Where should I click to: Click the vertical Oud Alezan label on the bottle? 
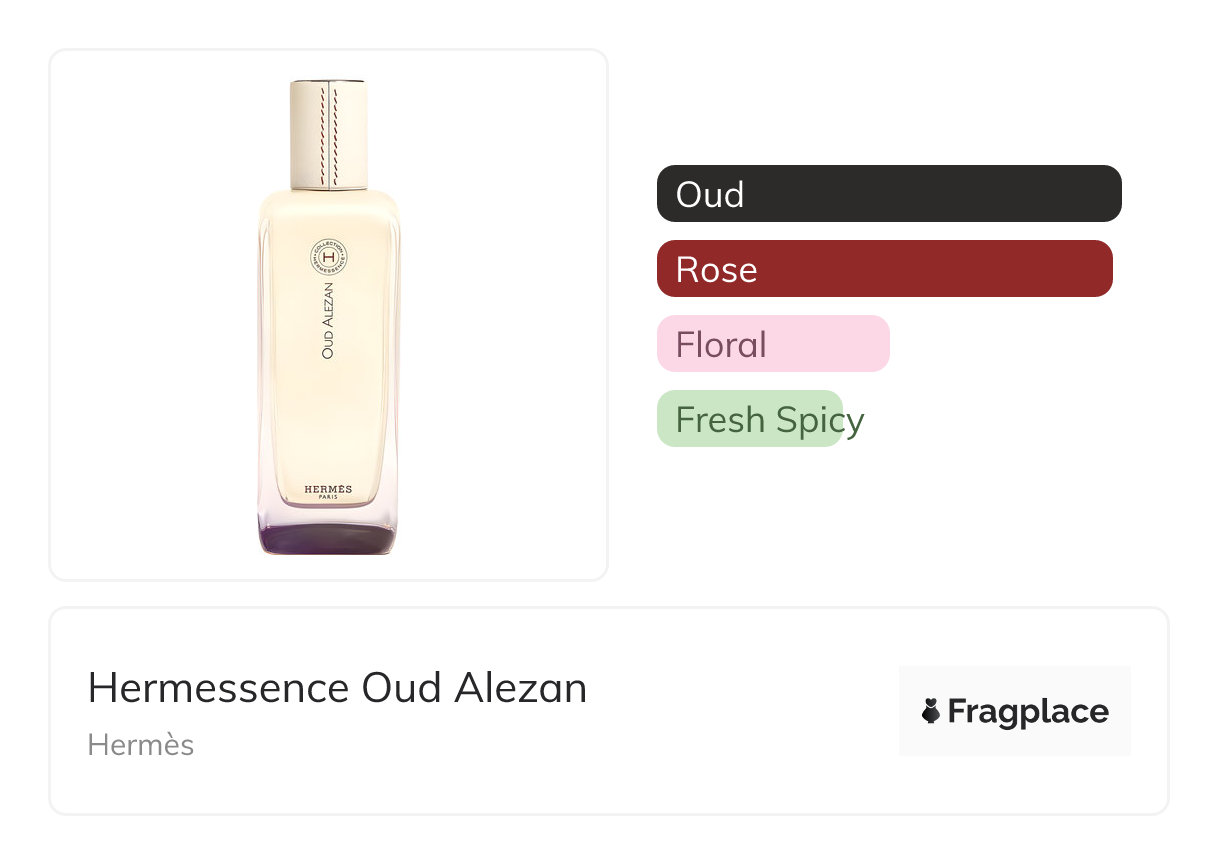tap(328, 320)
